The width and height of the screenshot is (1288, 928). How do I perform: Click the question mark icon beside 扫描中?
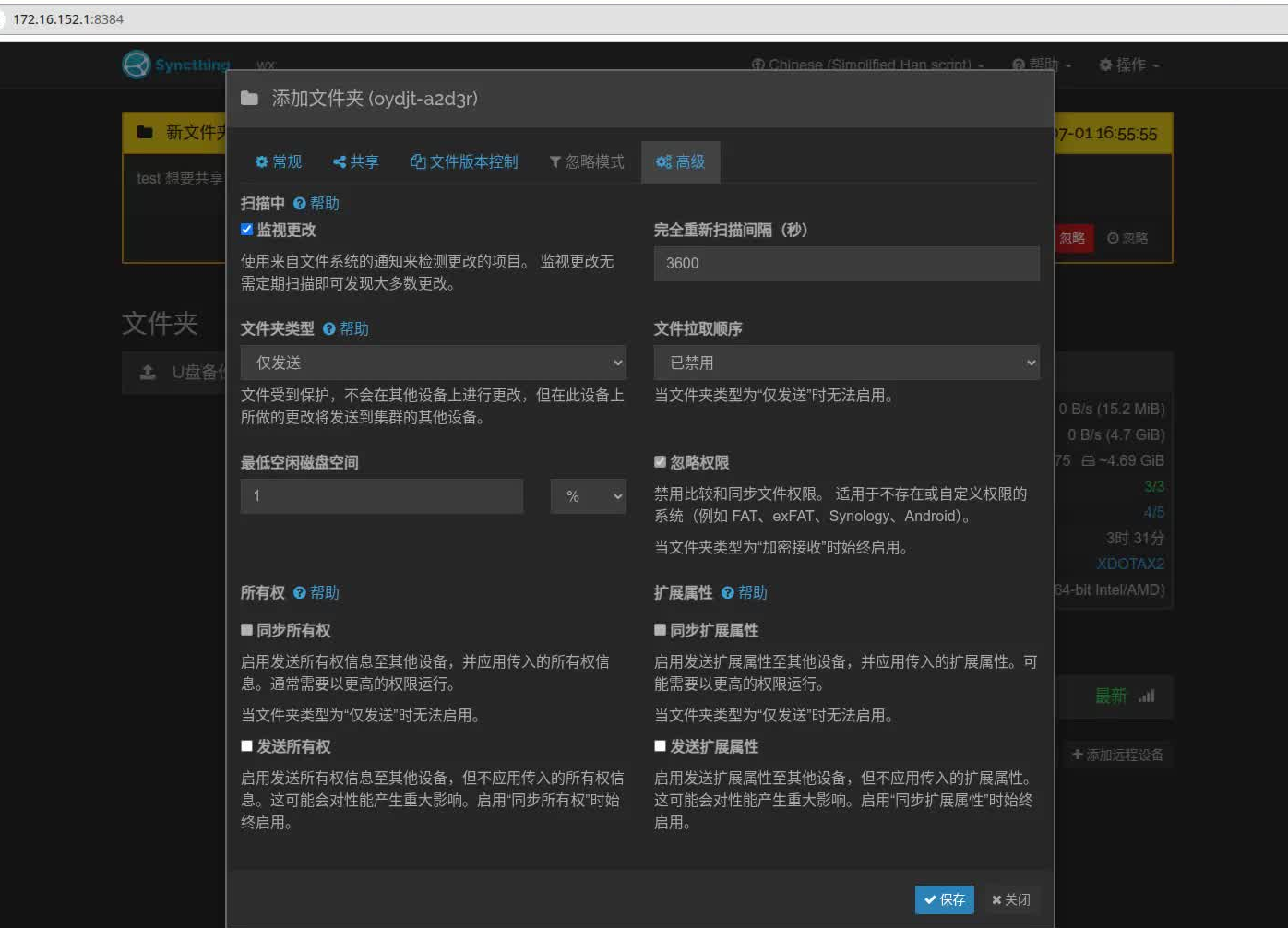(299, 203)
